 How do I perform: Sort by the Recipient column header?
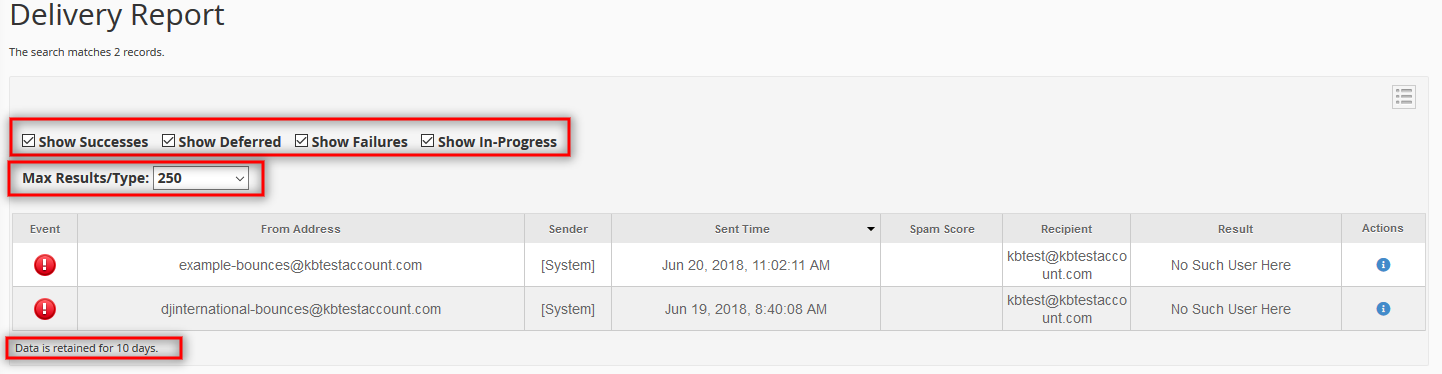tap(1066, 229)
